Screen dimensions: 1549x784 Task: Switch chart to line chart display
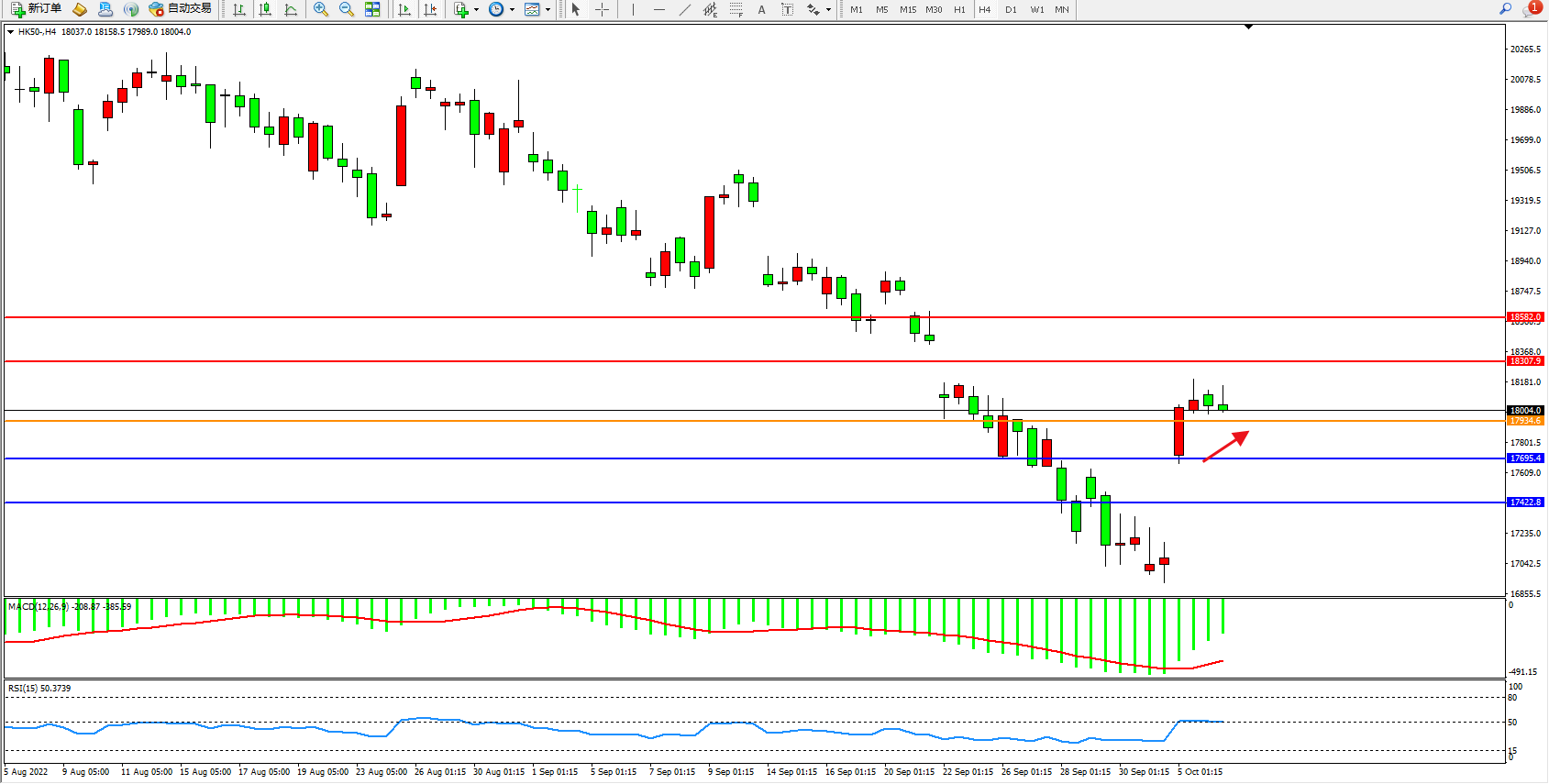coord(291,9)
